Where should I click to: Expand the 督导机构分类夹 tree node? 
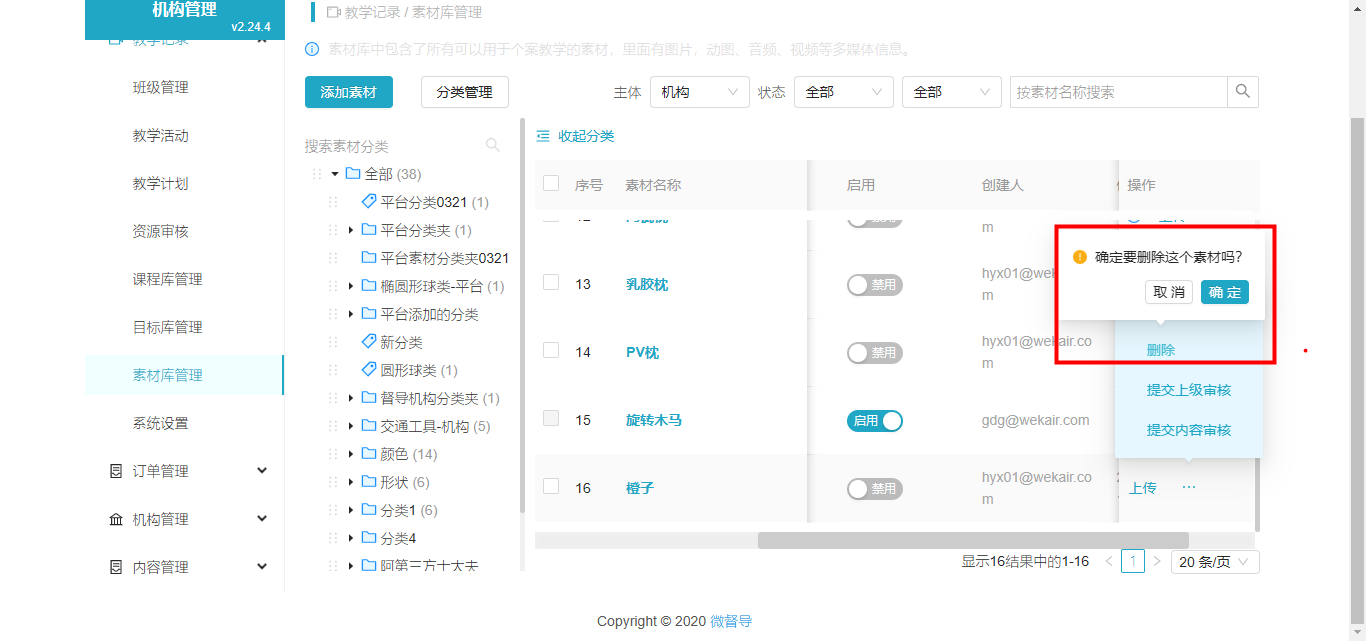[x=351, y=398]
